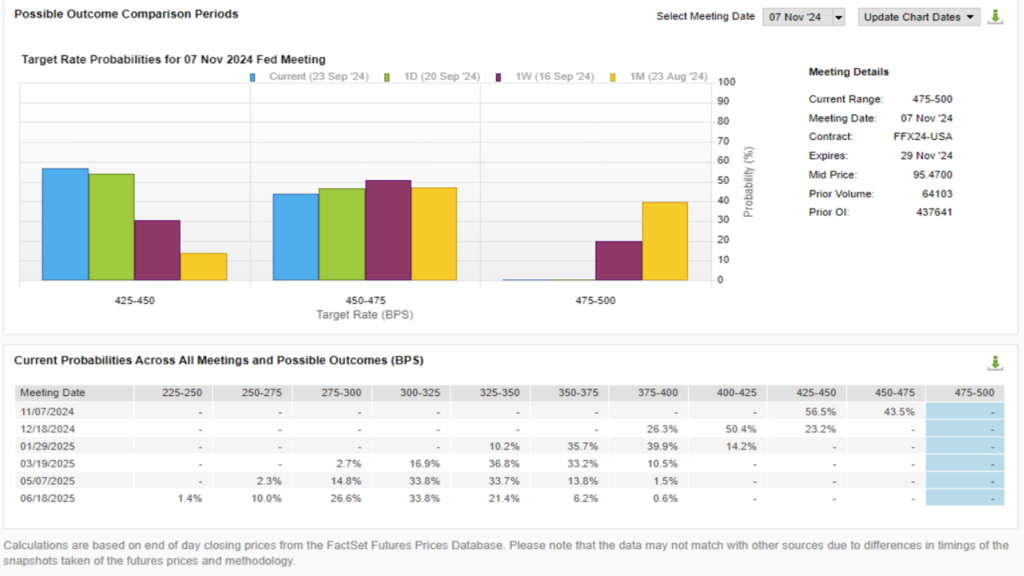This screenshot has width=1024, height=576.
Task: Click the Possible Outcome Comparison Periods heading
Action: click(x=126, y=14)
